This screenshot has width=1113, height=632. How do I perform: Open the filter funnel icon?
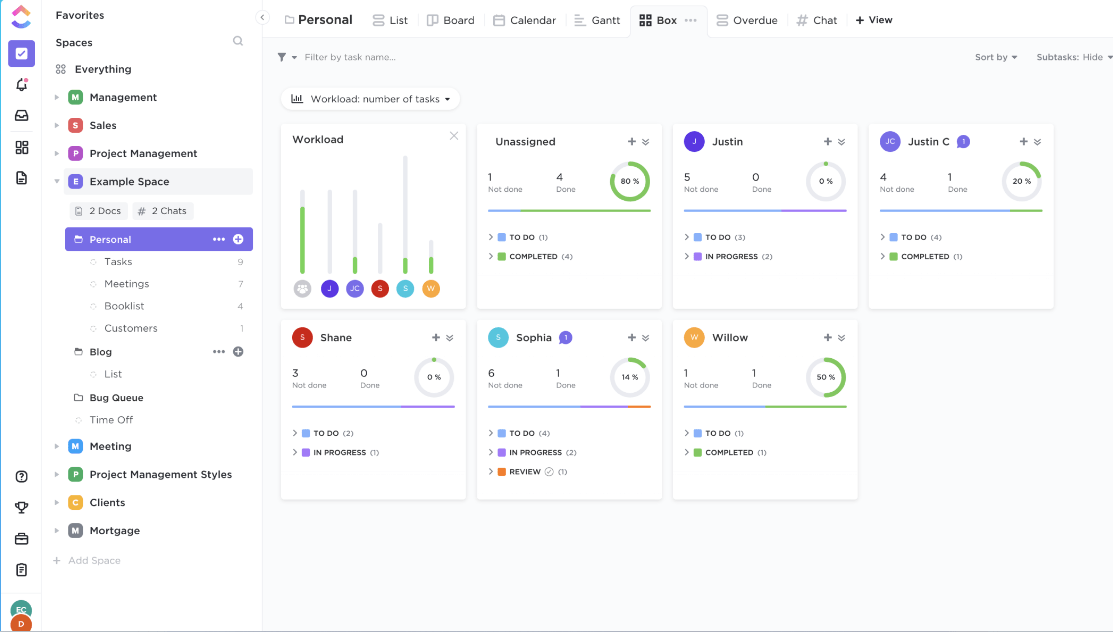point(281,57)
